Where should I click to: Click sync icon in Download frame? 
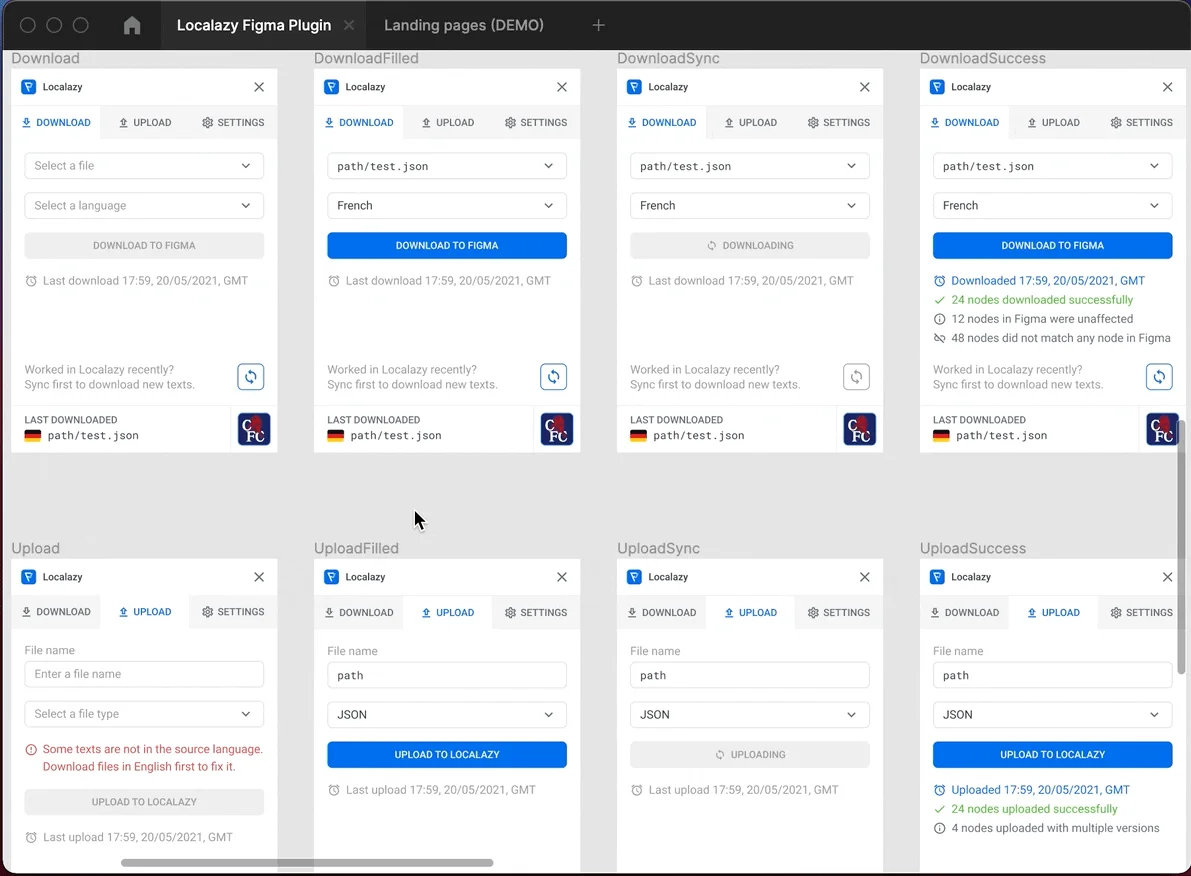[x=251, y=377]
